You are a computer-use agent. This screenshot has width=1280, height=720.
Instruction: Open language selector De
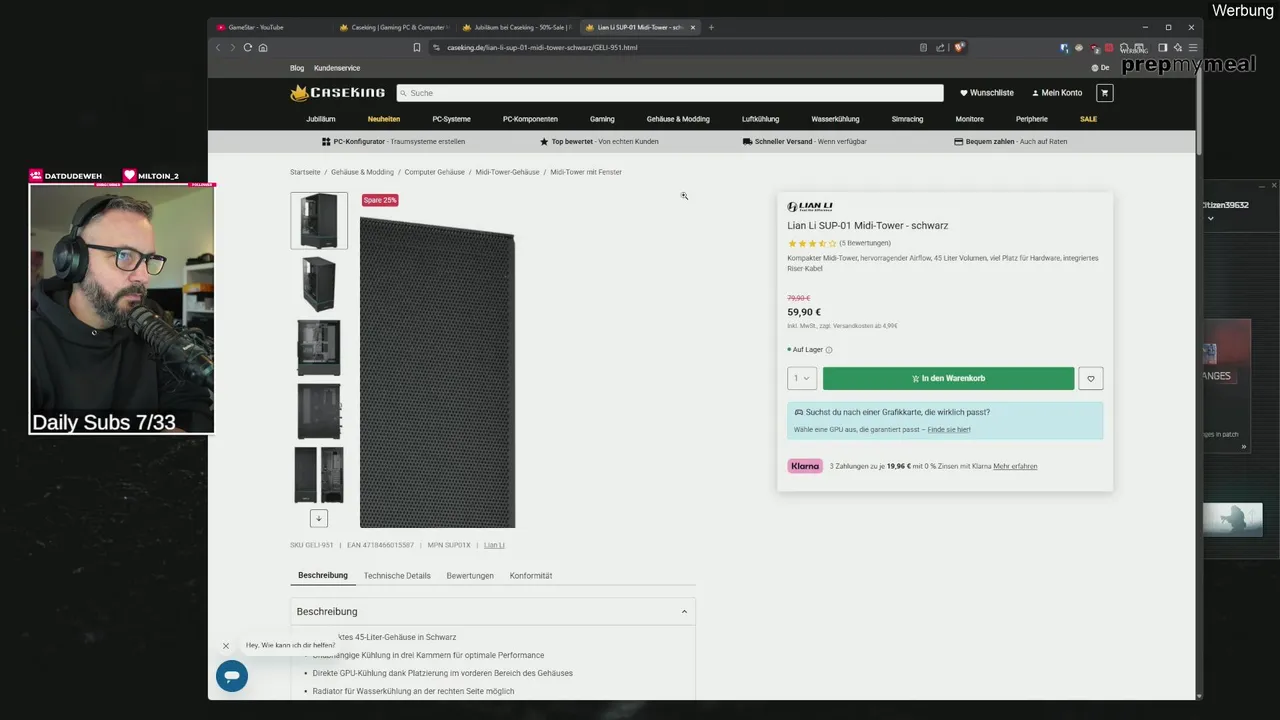1101,68
